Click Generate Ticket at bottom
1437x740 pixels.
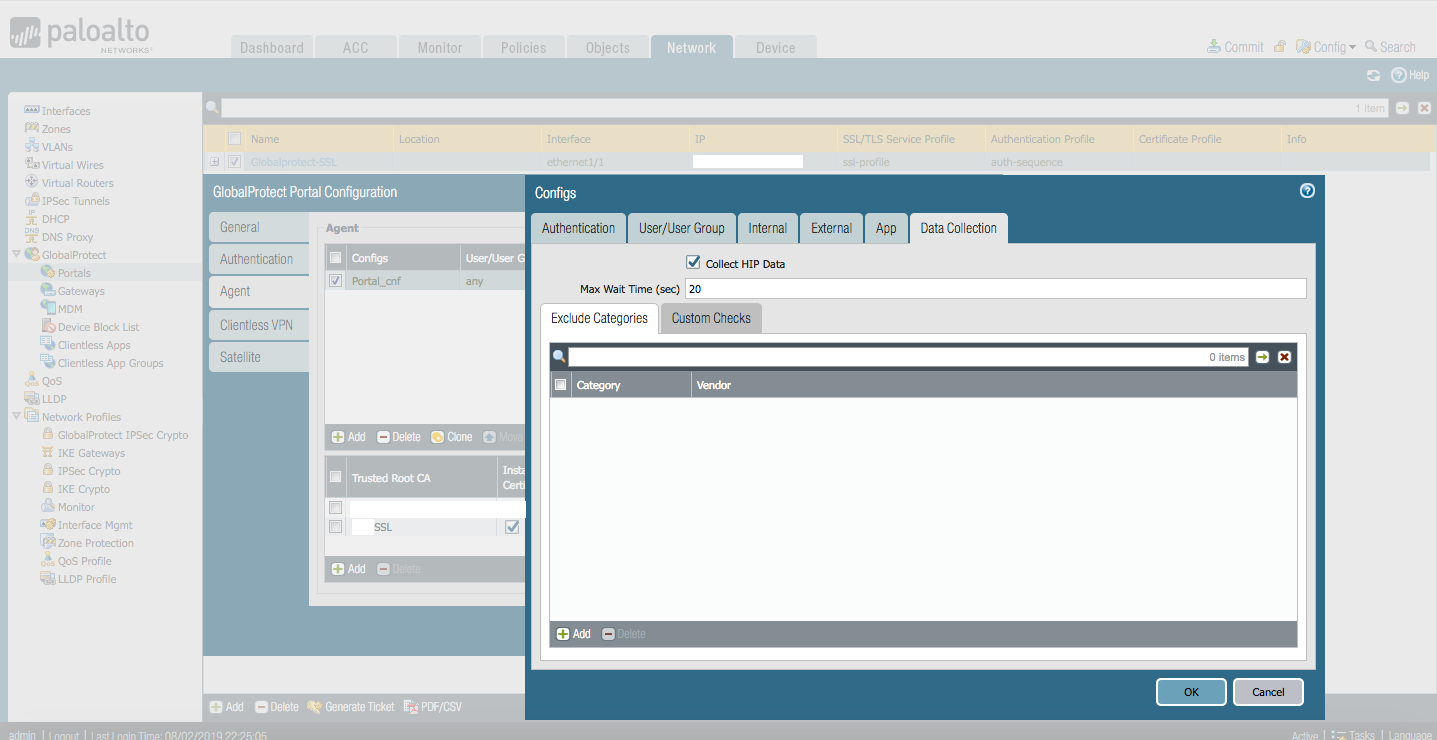pyautogui.click(x=351, y=707)
